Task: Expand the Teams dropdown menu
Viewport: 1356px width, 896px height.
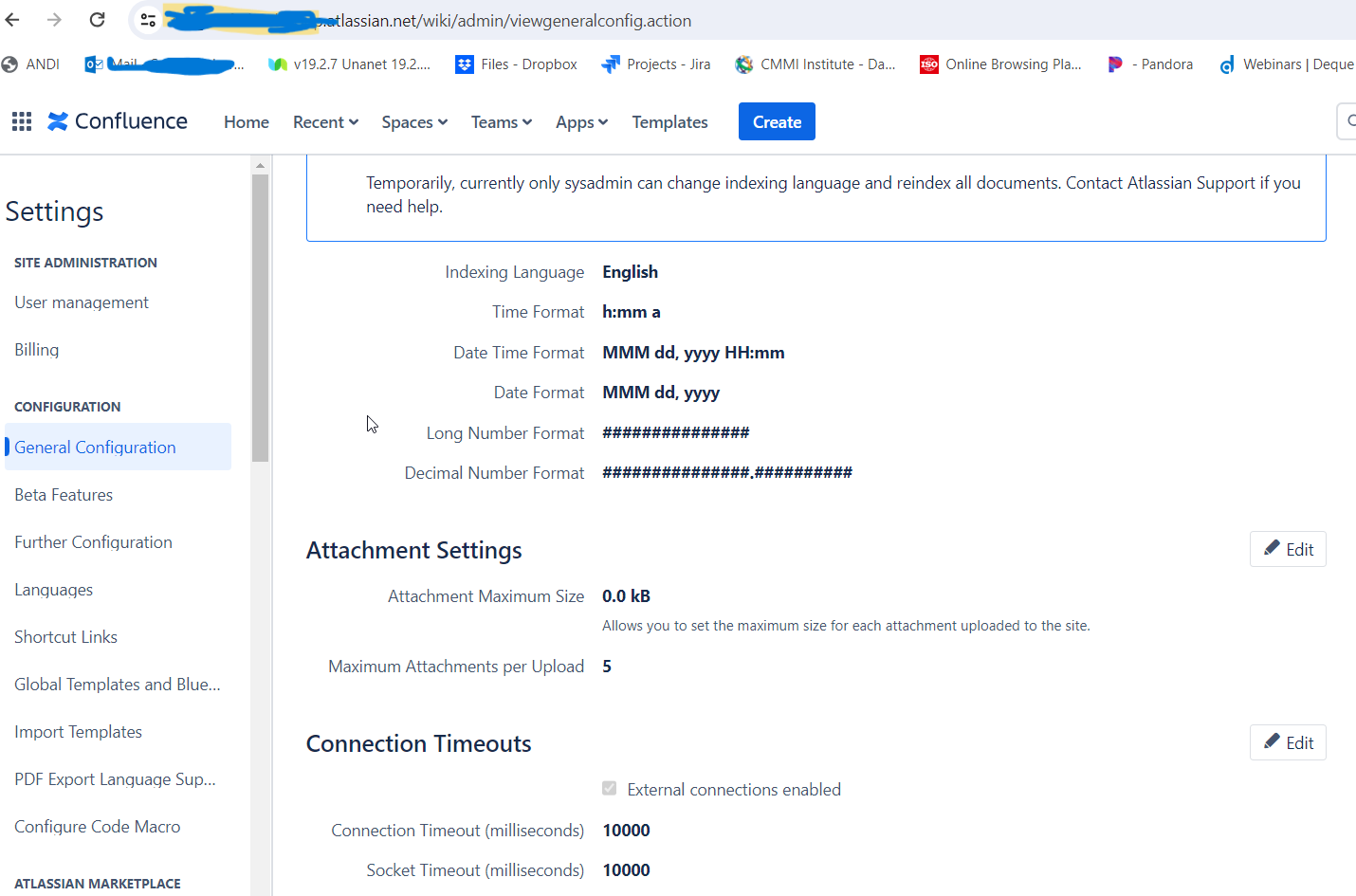Action: click(x=502, y=122)
